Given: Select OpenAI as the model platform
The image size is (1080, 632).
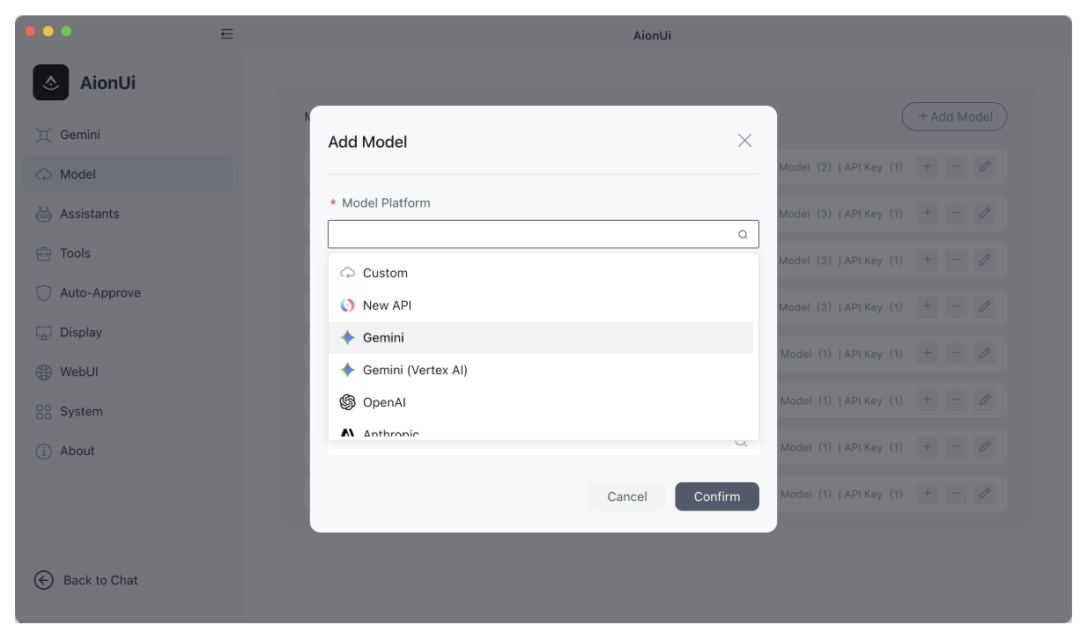Looking at the screenshot, I should click(x=384, y=402).
